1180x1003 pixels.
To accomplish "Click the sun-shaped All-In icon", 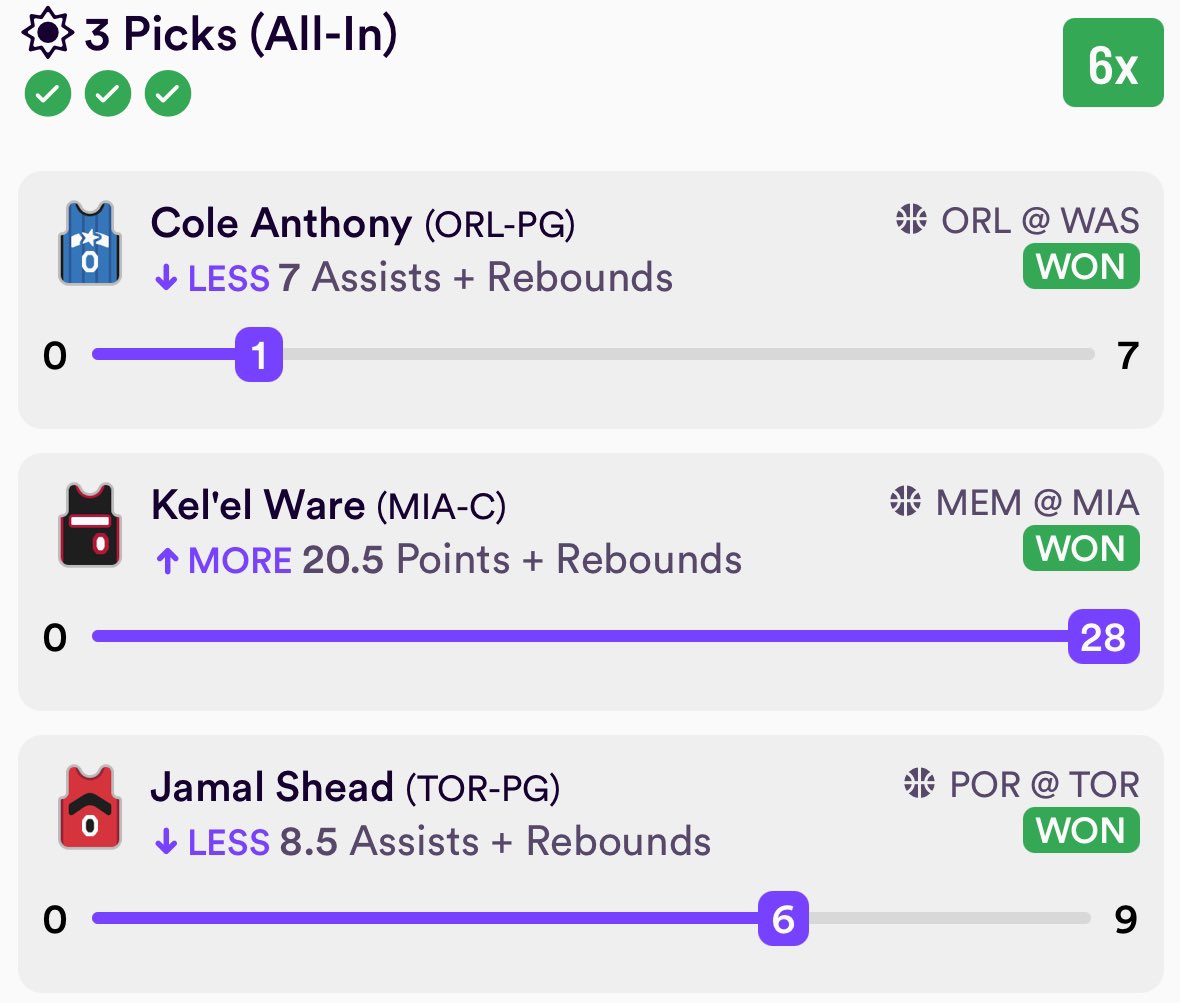I will (x=47, y=32).
